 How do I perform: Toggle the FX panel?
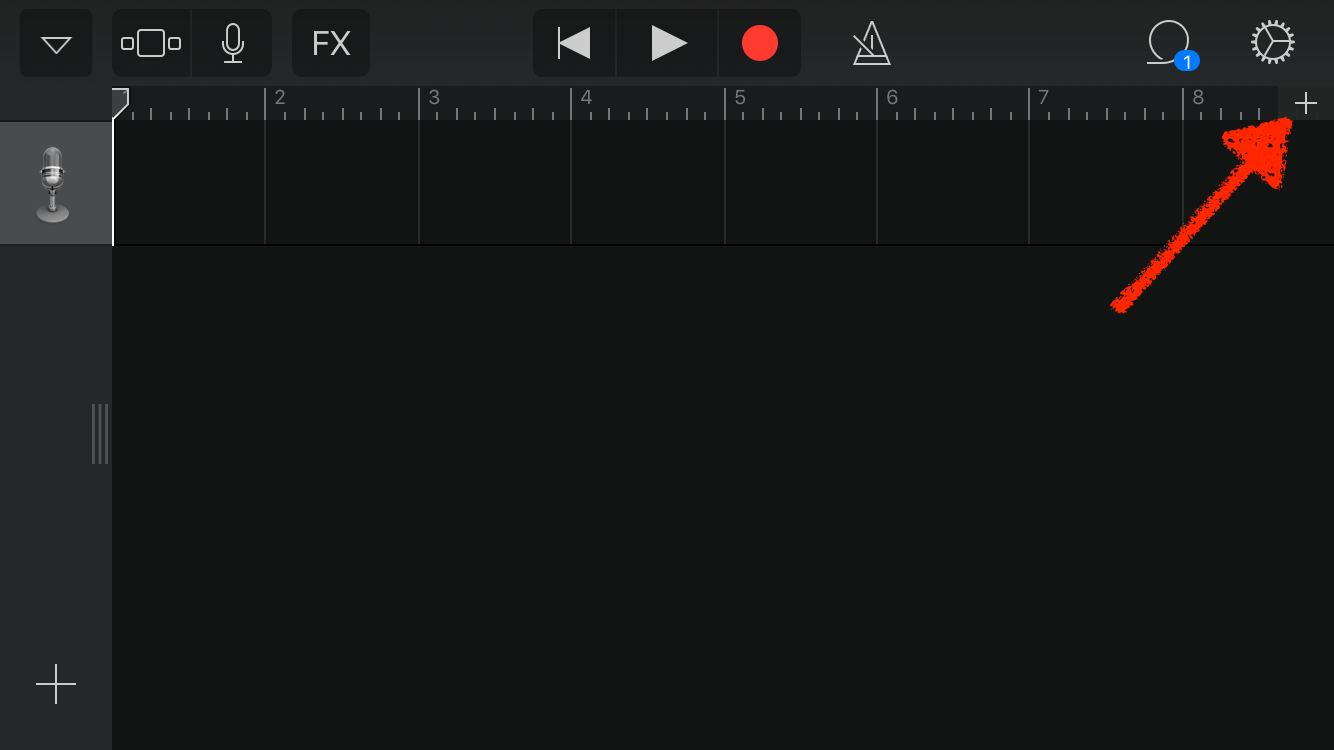click(331, 43)
